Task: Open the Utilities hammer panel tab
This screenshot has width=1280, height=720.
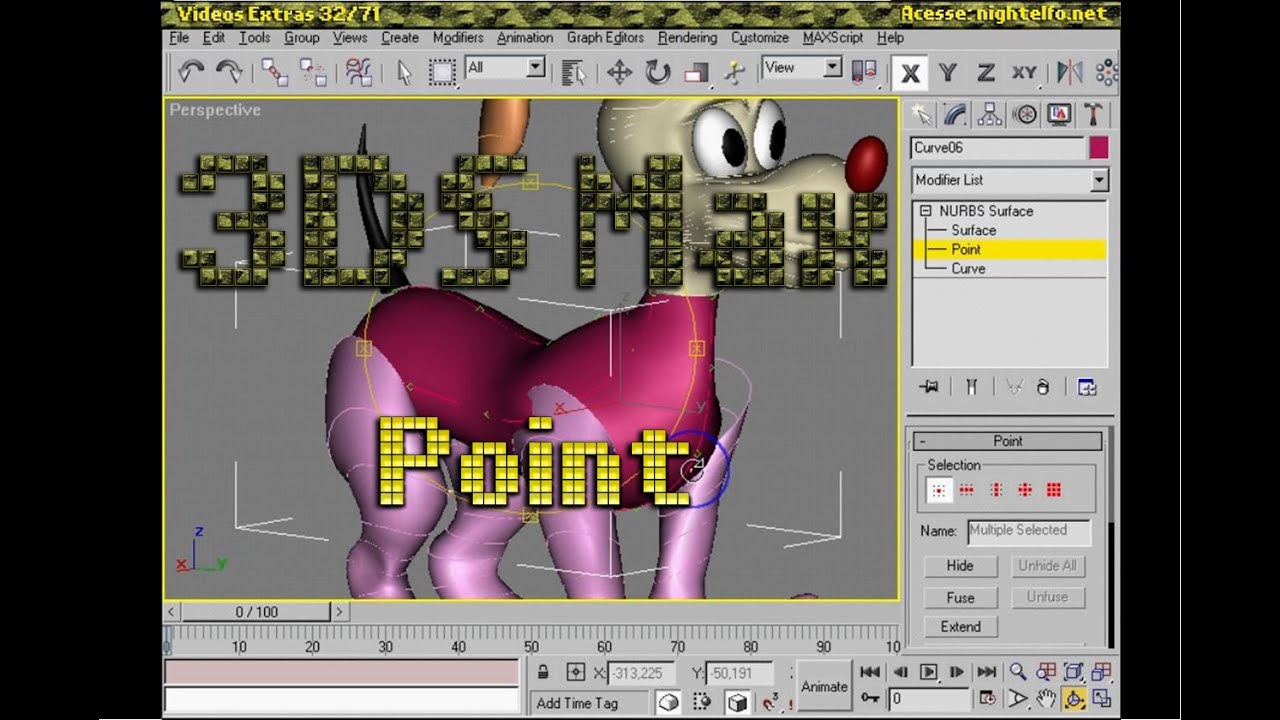Action: tap(1095, 114)
